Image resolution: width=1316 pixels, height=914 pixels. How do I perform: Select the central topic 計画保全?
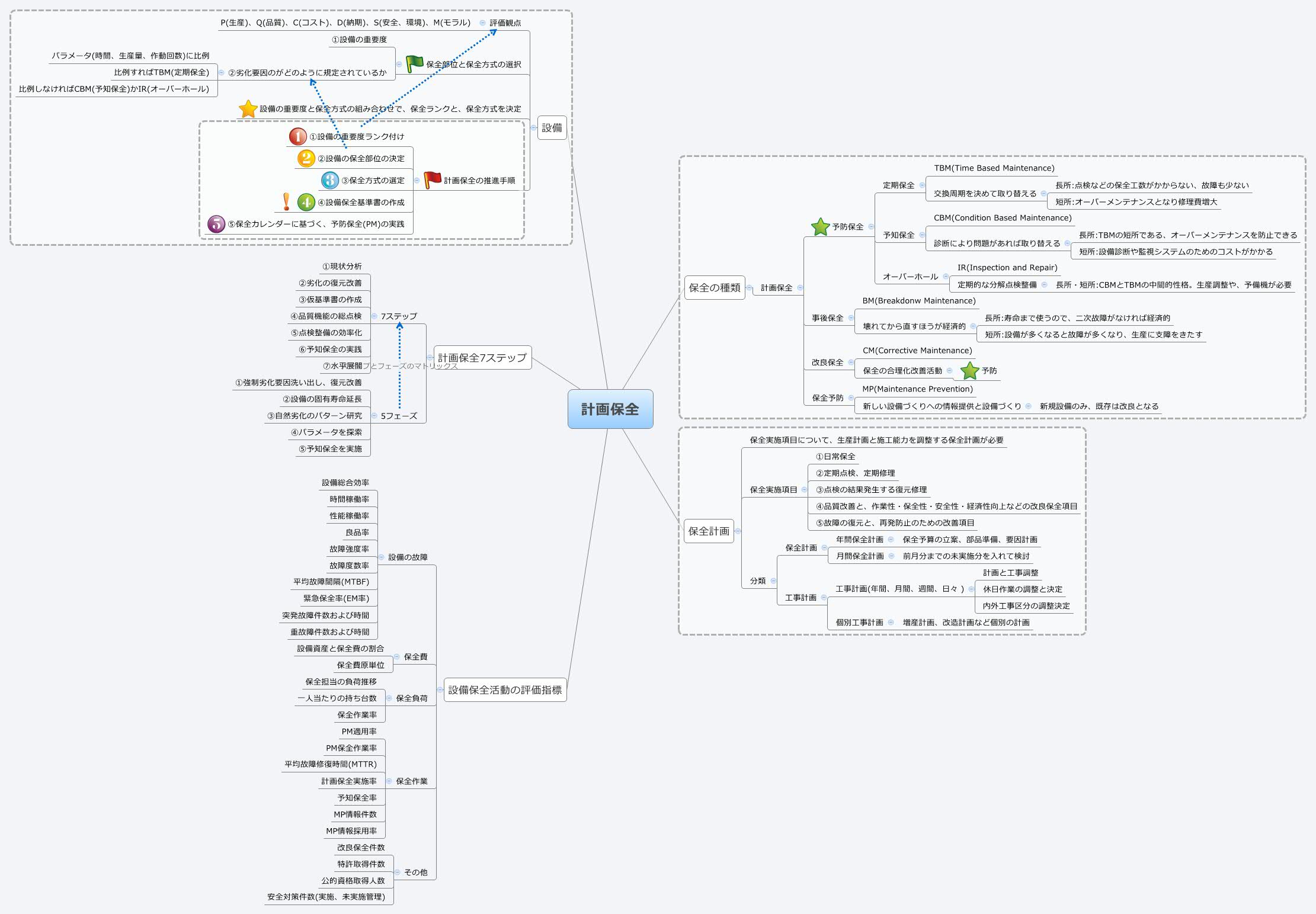point(611,409)
